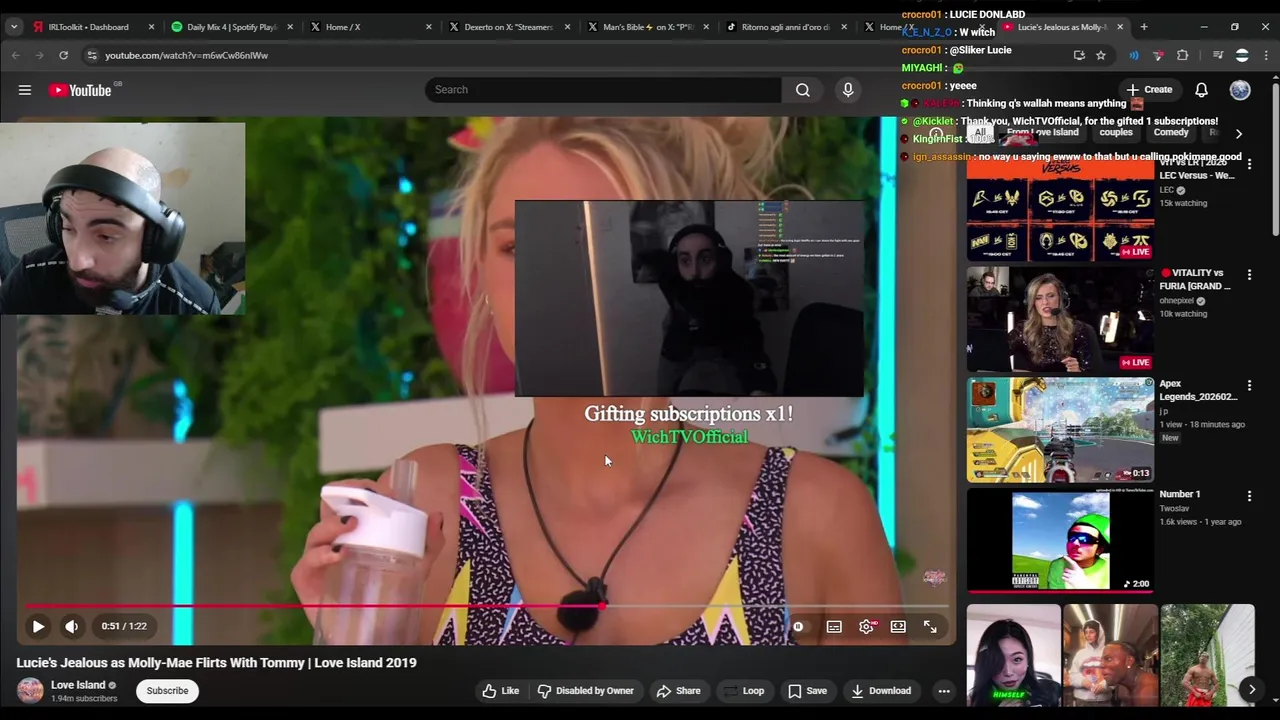
Task: Switch to theater mode
Action: [x=898, y=627]
